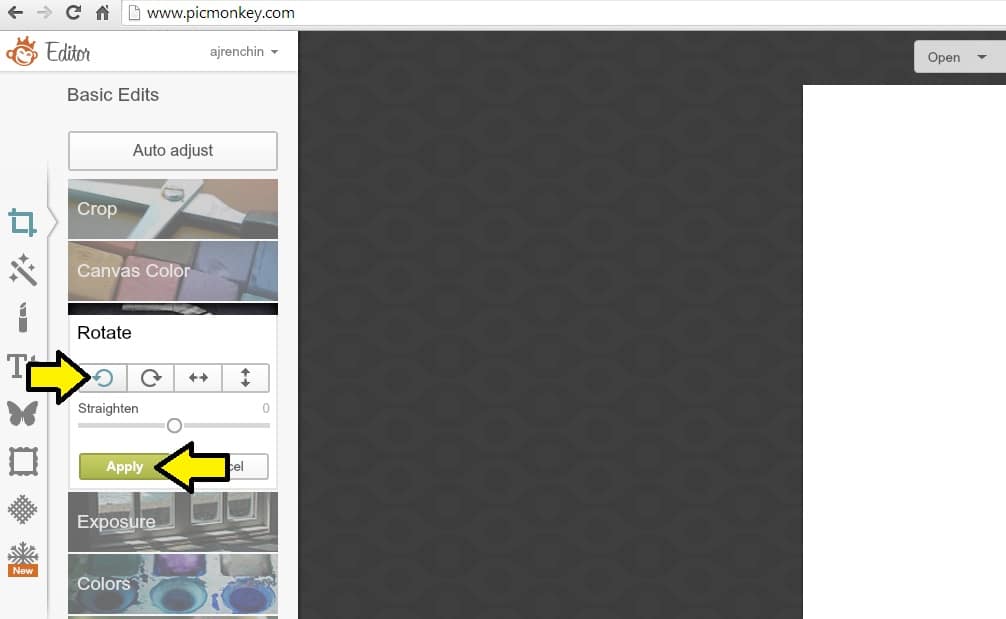Open the Effects magic wand tool
Viewport: 1006px width, 619px height.
click(22, 269)
